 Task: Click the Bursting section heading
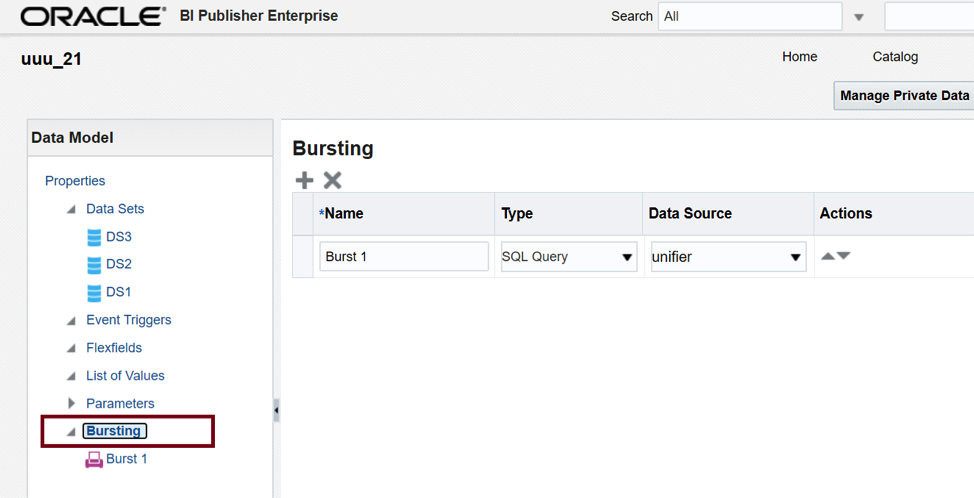point(333,148)
